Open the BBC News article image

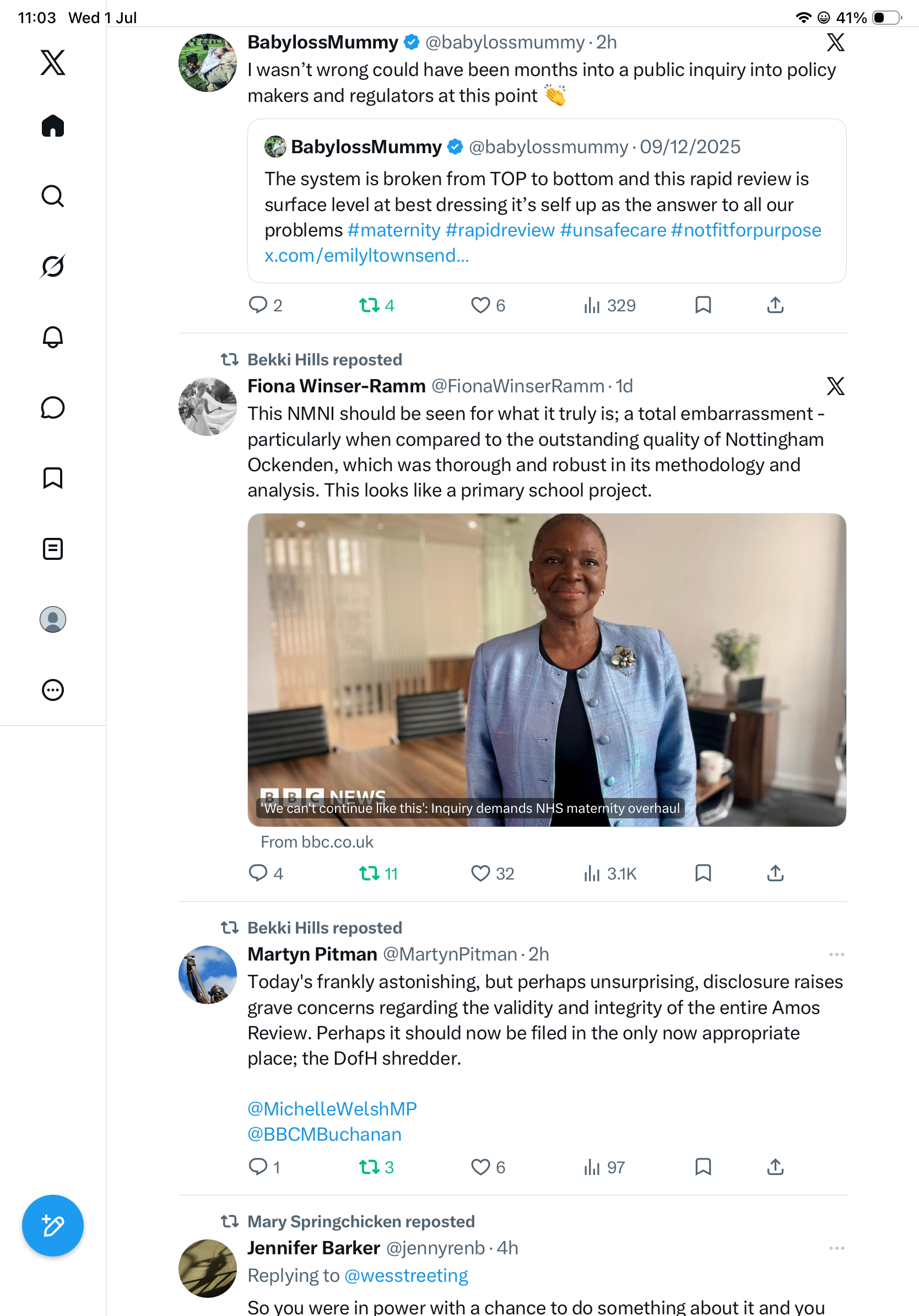(547, 670)
